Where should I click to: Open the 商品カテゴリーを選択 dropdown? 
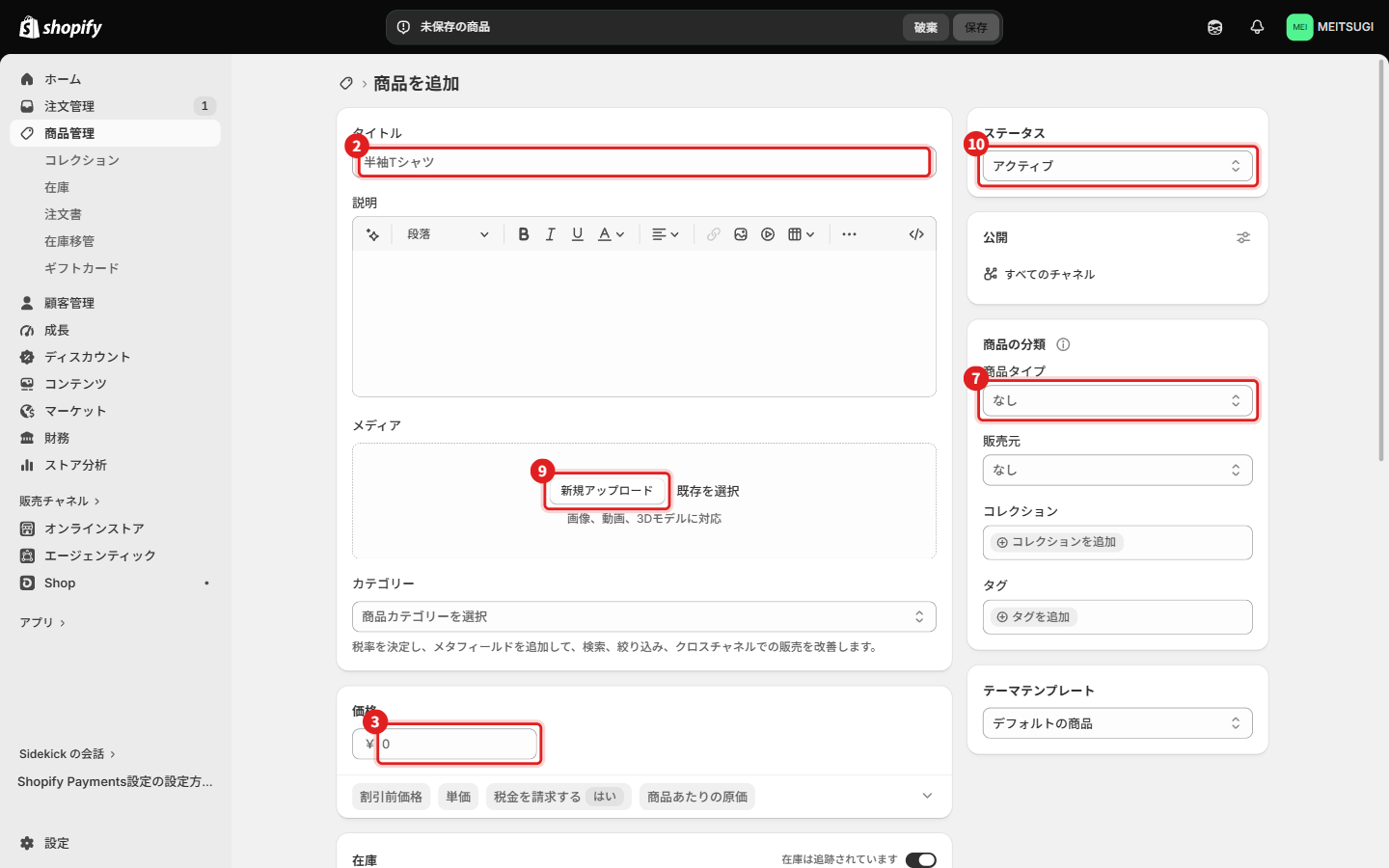pyautogui.click(x=644, y=616)
